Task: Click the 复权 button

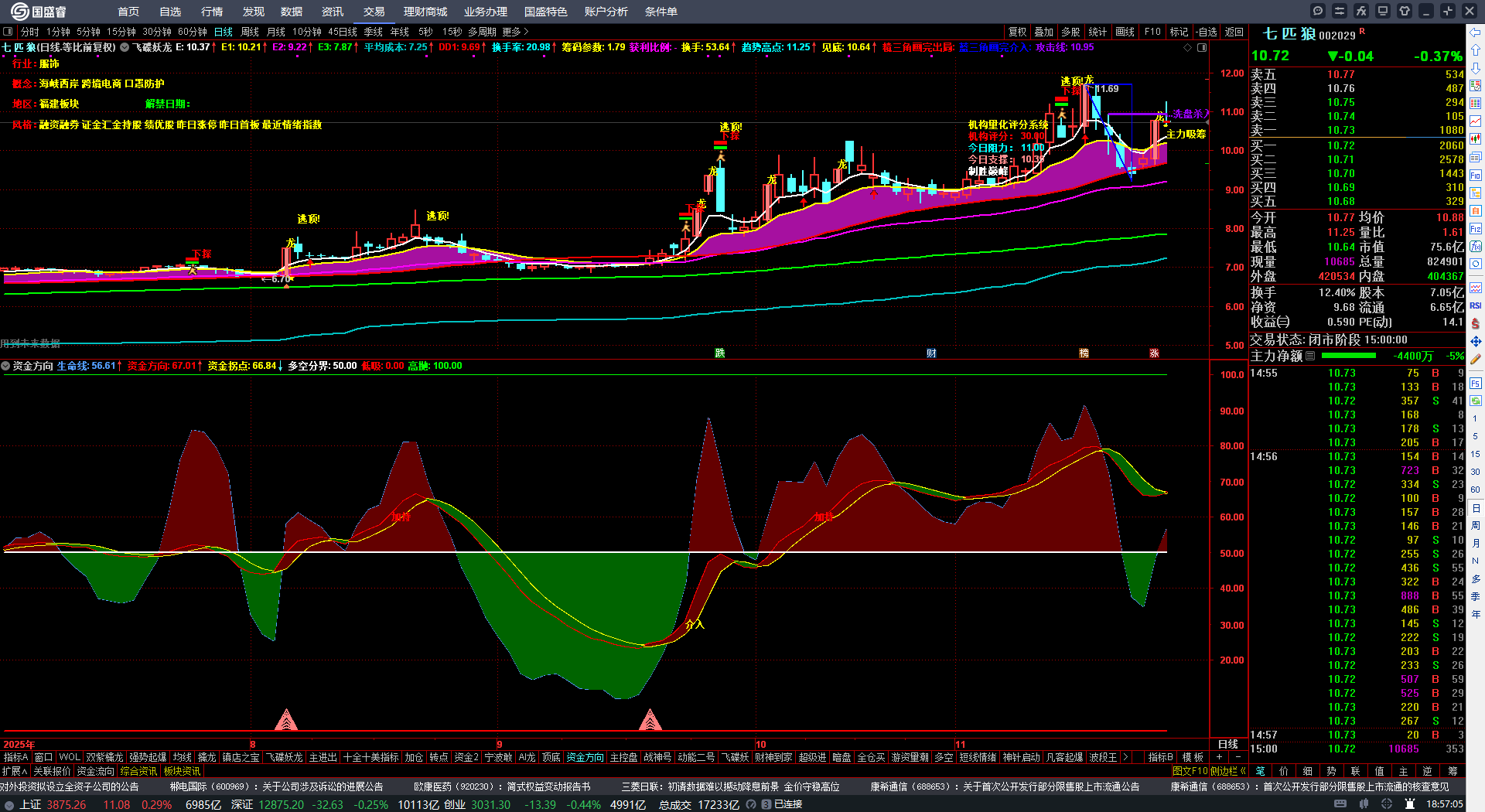Action: [1017, 32]
